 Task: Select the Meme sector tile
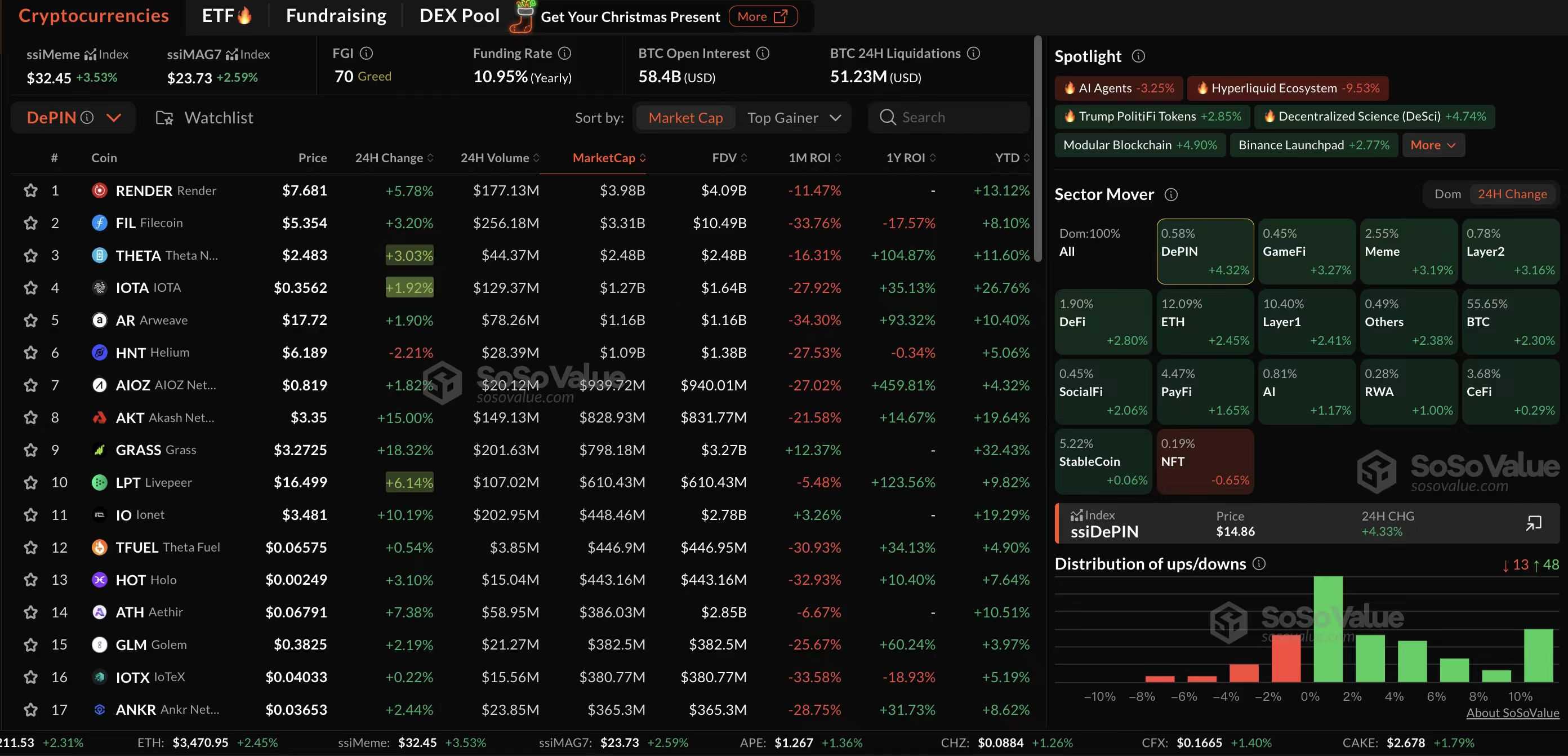1409,251
